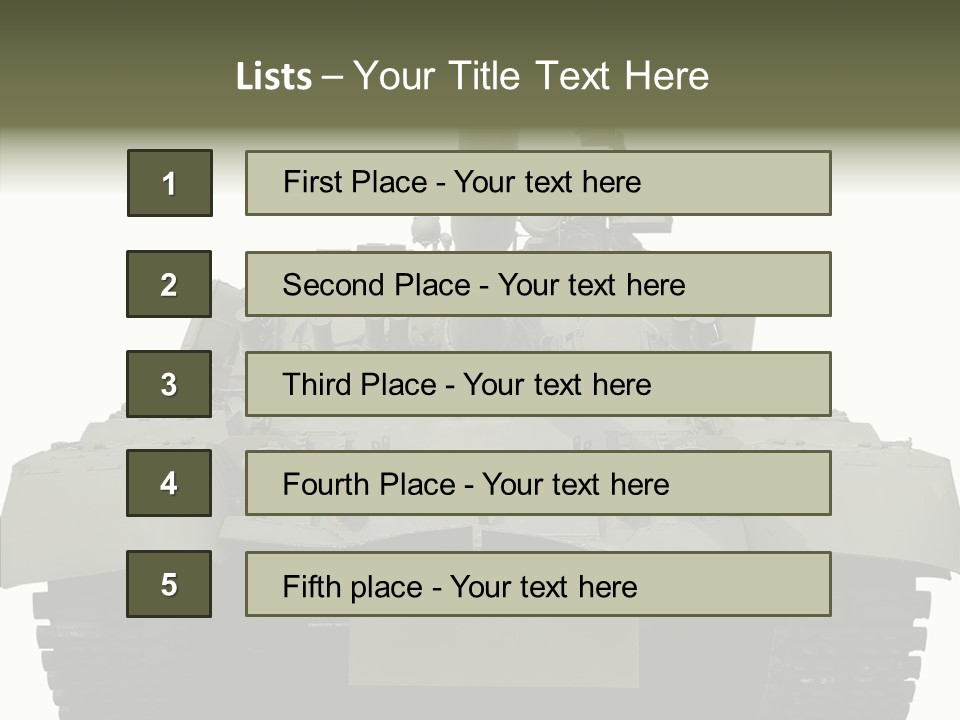Click the number 5 box

tap(169, 584)
